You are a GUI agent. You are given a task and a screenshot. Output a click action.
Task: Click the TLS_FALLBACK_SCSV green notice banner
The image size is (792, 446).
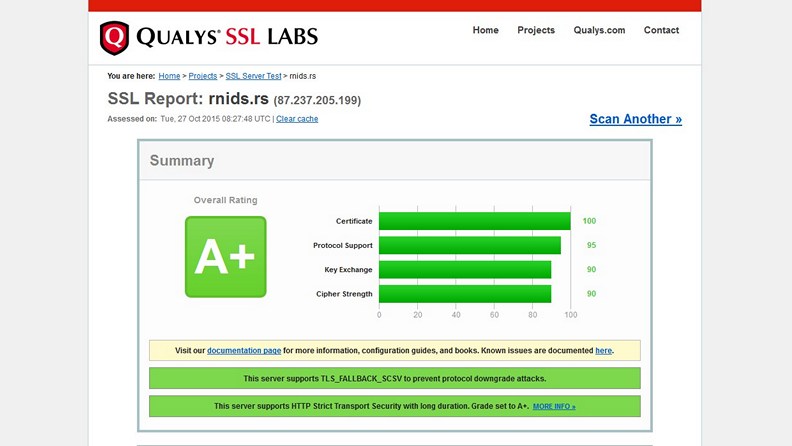394,379
